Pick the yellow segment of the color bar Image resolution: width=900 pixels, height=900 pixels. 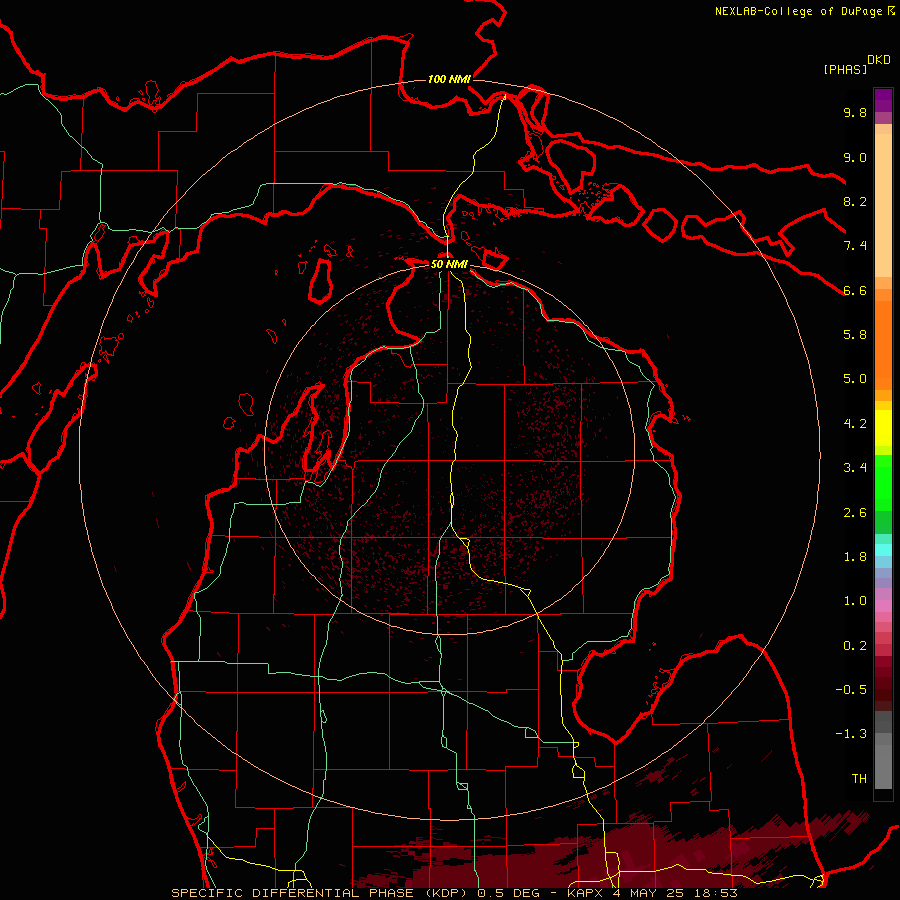[x=883, y=428]
